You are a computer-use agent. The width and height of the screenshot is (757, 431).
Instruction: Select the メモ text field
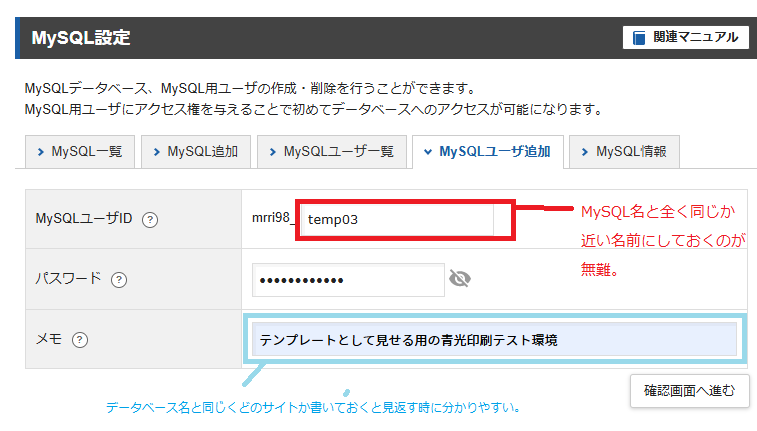pos(490,340)
